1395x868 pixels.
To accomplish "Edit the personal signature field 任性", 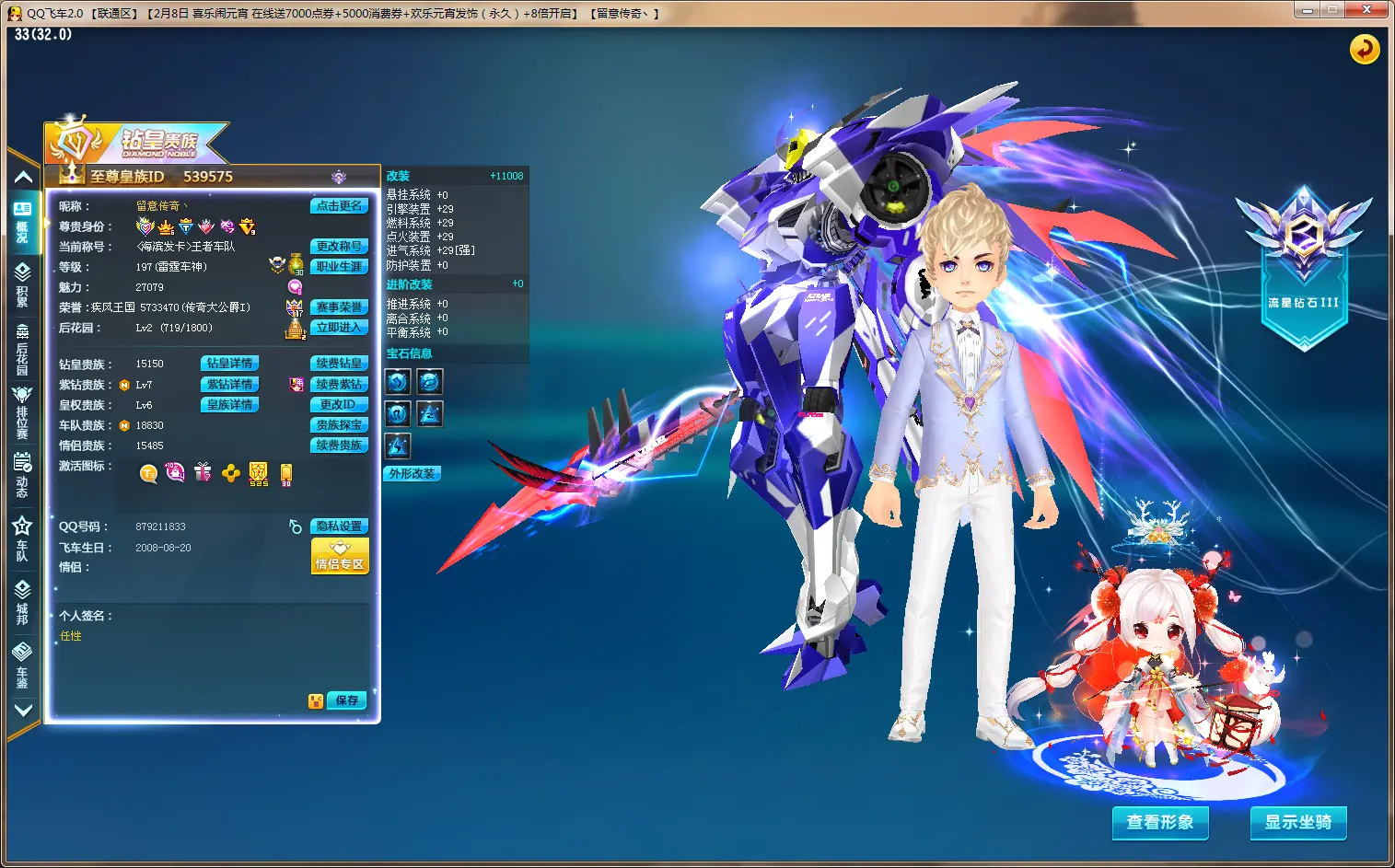I will coord(212,659).
